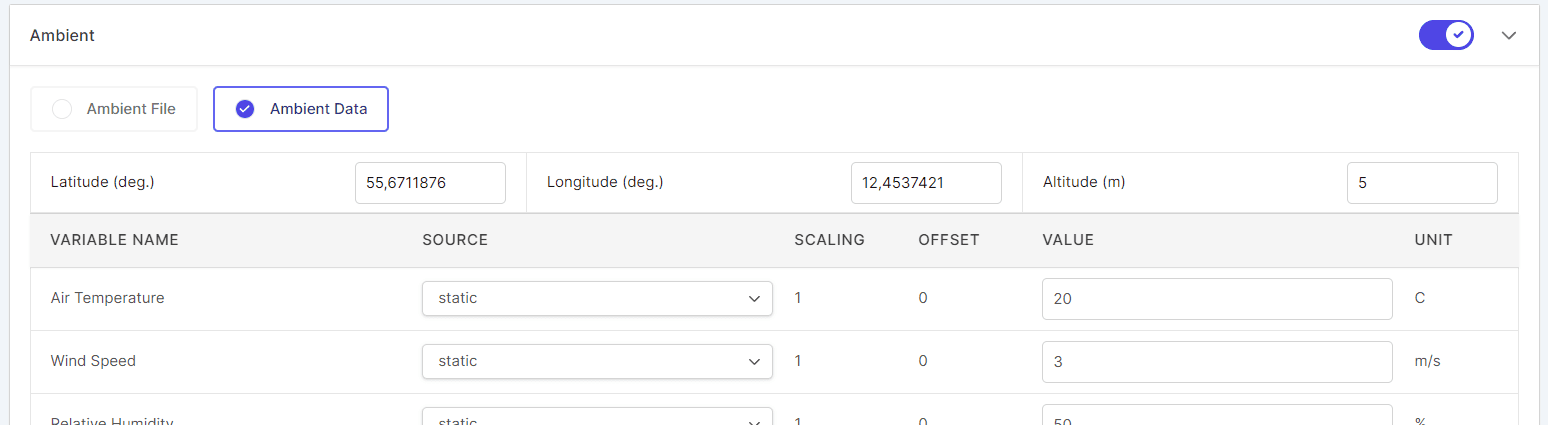
Task: Click the SCALING column header
Action: point(829,240)
